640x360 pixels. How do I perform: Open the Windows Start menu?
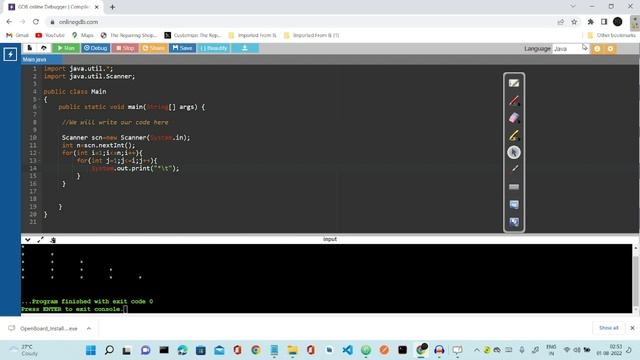pyautogui.click(x=91, y=350)
